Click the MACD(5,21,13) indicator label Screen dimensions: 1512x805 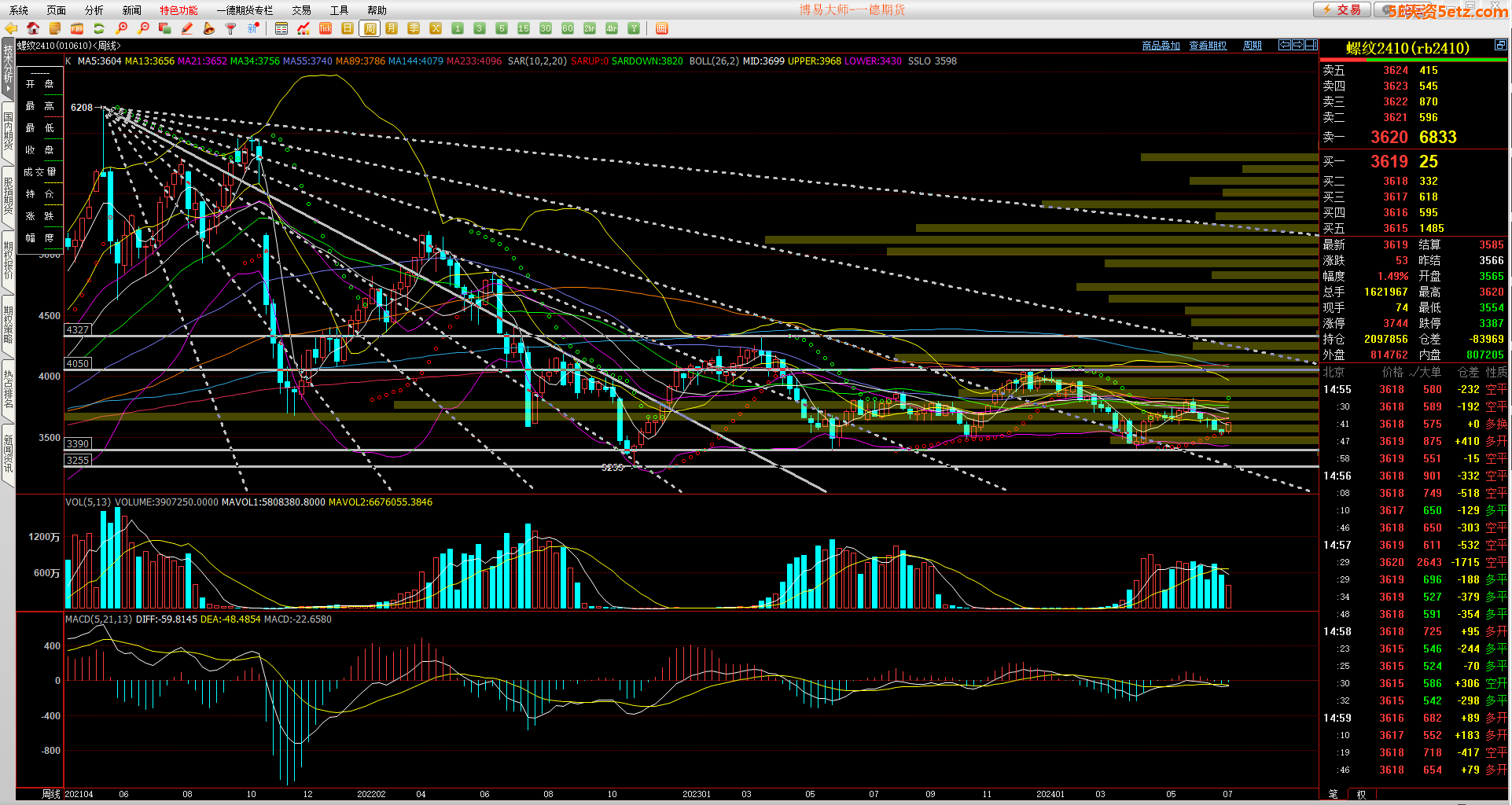click(99, 619)
